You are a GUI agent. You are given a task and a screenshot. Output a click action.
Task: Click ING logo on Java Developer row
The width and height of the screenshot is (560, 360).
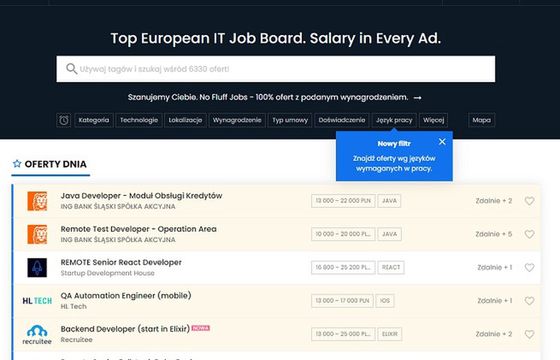coord(37,201)
